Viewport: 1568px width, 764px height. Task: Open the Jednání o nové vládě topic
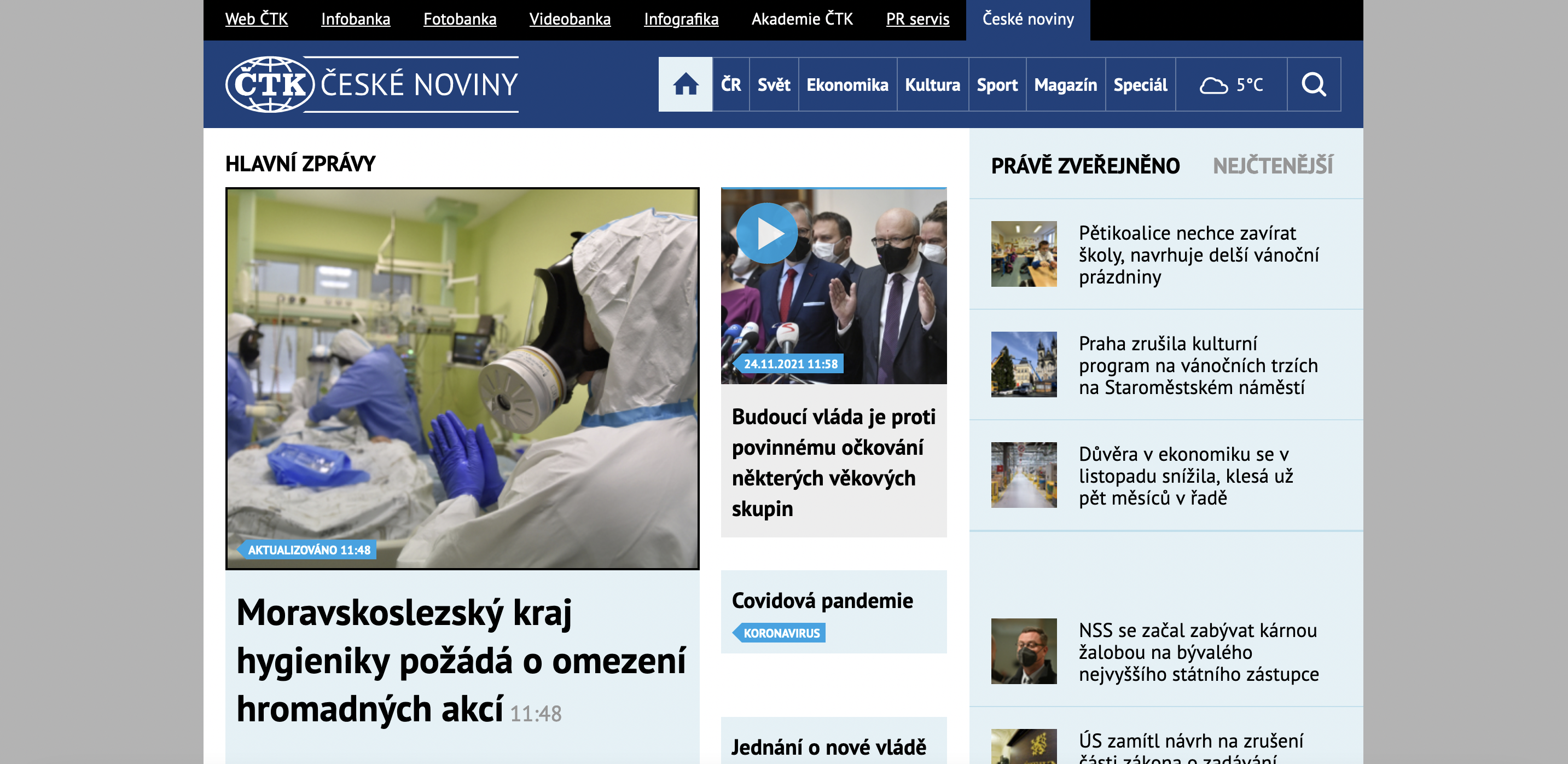pyautogui.click(x=828, y=747)
